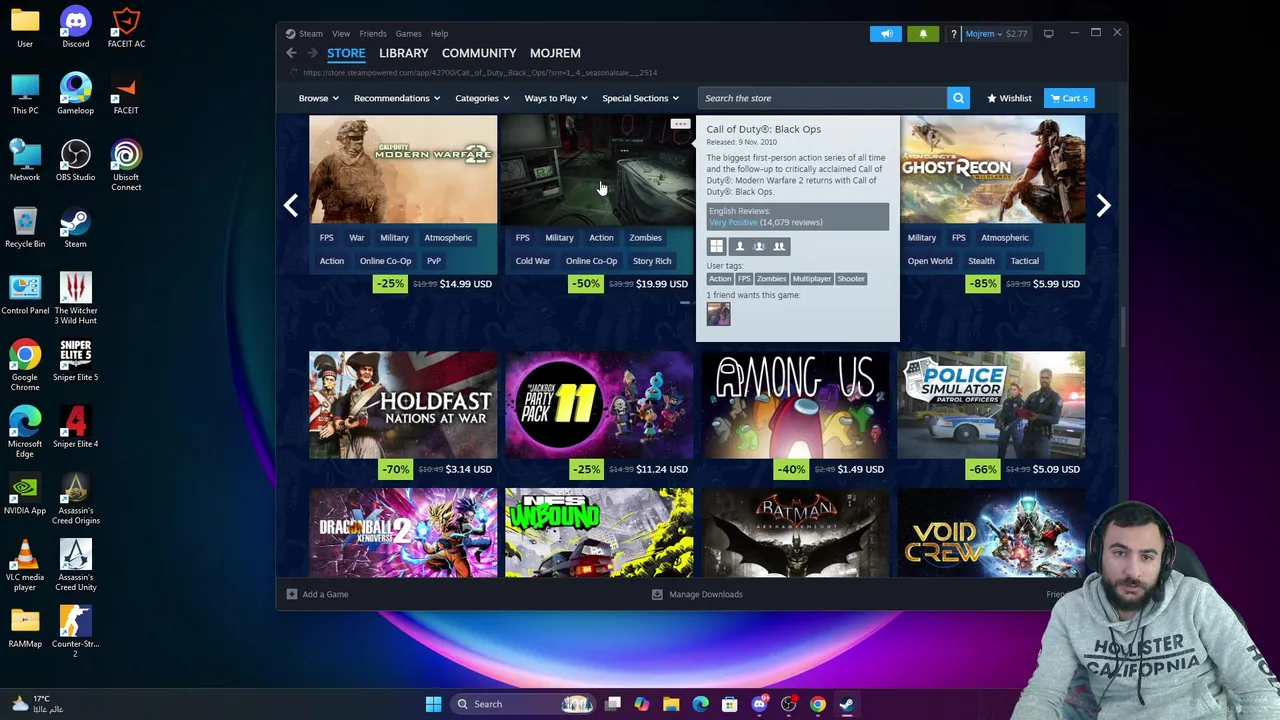Click the Steam store page scrollbar
Screen dimensions: 1280x720
1123,327
